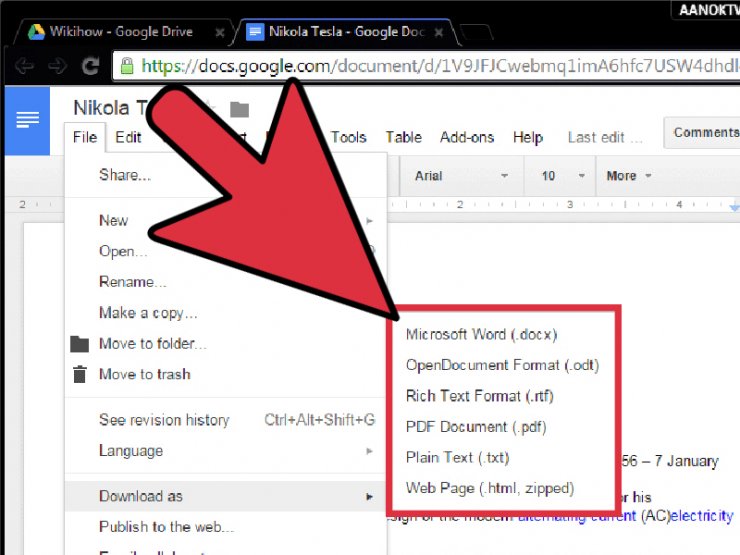Image resolution: width=740 pixels, height=555 pixels.
Task: Open the Arial font dropdown
Action: point(460,176)
